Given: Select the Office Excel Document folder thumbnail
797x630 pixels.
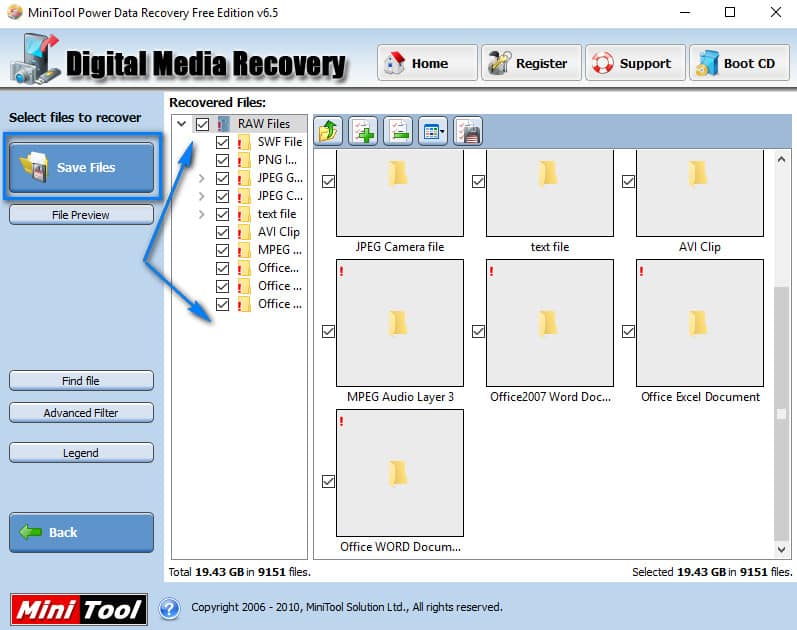Looking at the screenshot, I should (700, 322).
